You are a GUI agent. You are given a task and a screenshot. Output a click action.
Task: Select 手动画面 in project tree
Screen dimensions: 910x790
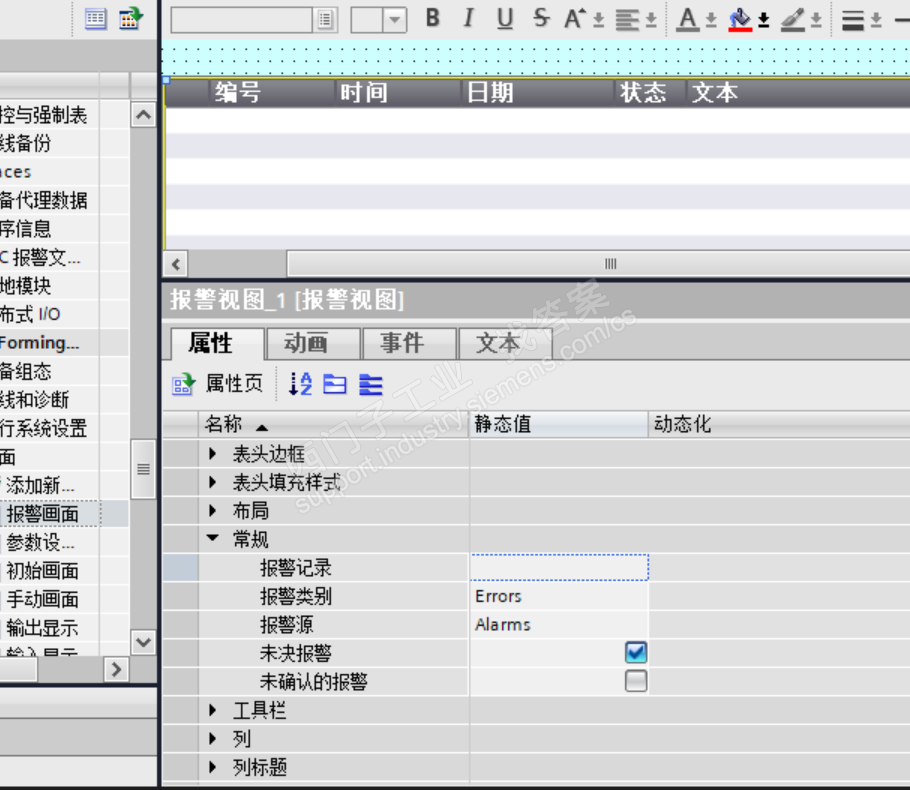click(42, 600)
